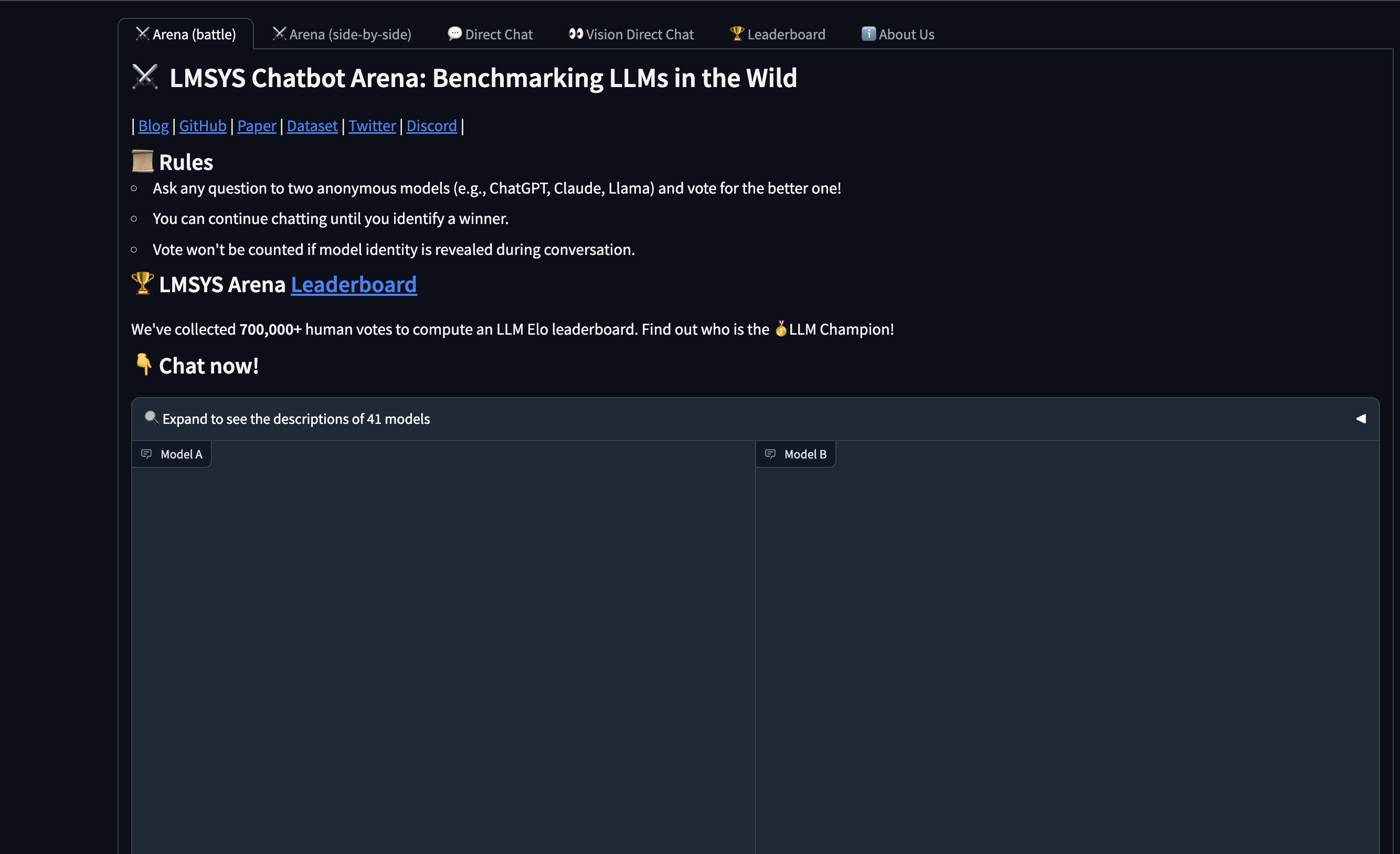Click the Twitter navigation link
This screenshot has width=1400, height=854.
pyautogui.click(x=372, y=125)
